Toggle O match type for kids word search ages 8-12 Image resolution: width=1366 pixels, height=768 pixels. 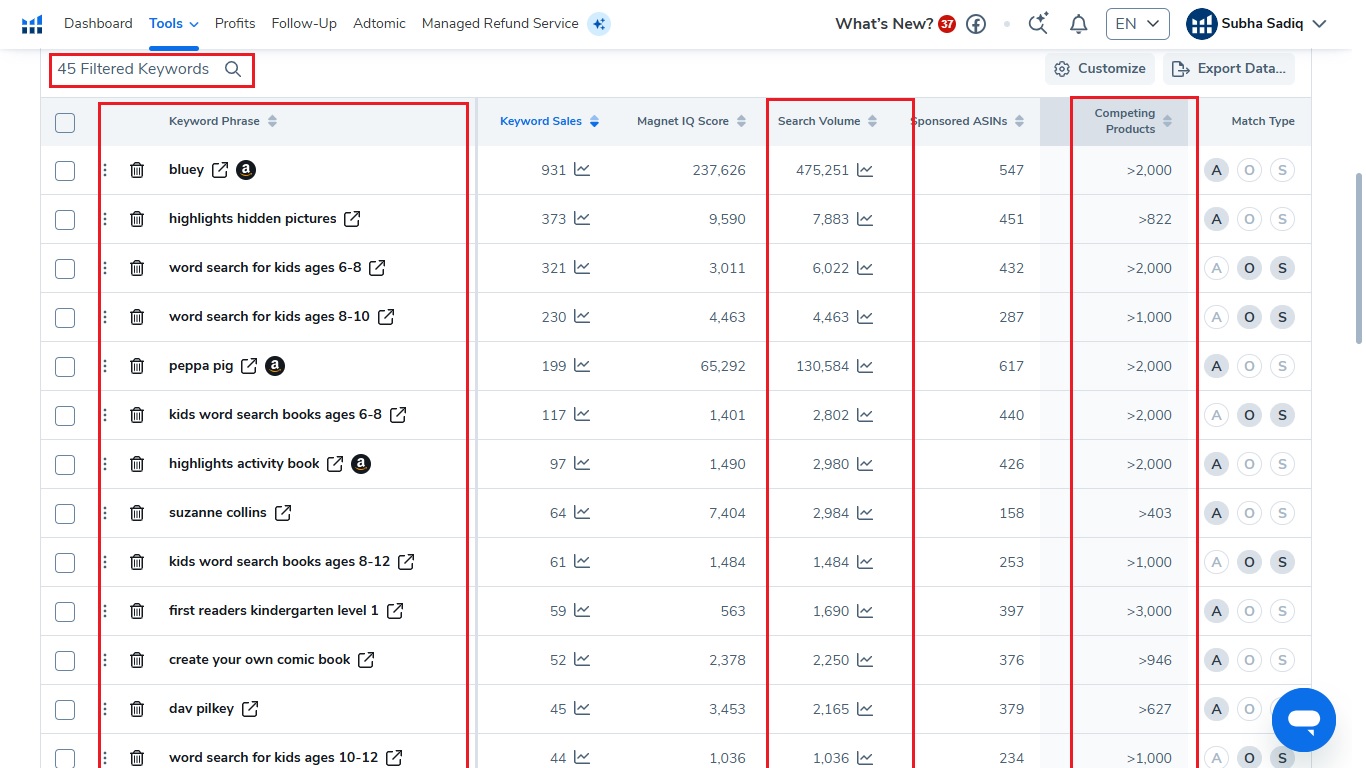(x=1249, y=562)
